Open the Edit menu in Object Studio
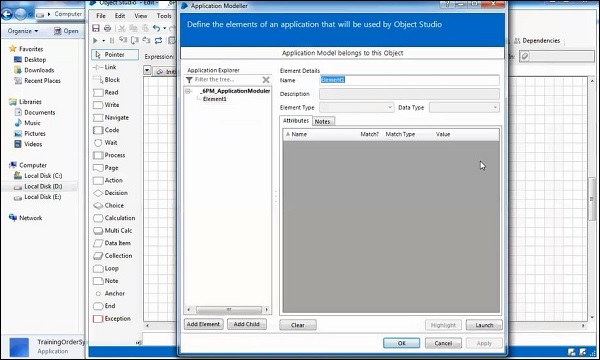600x360 pixels. 120,16
